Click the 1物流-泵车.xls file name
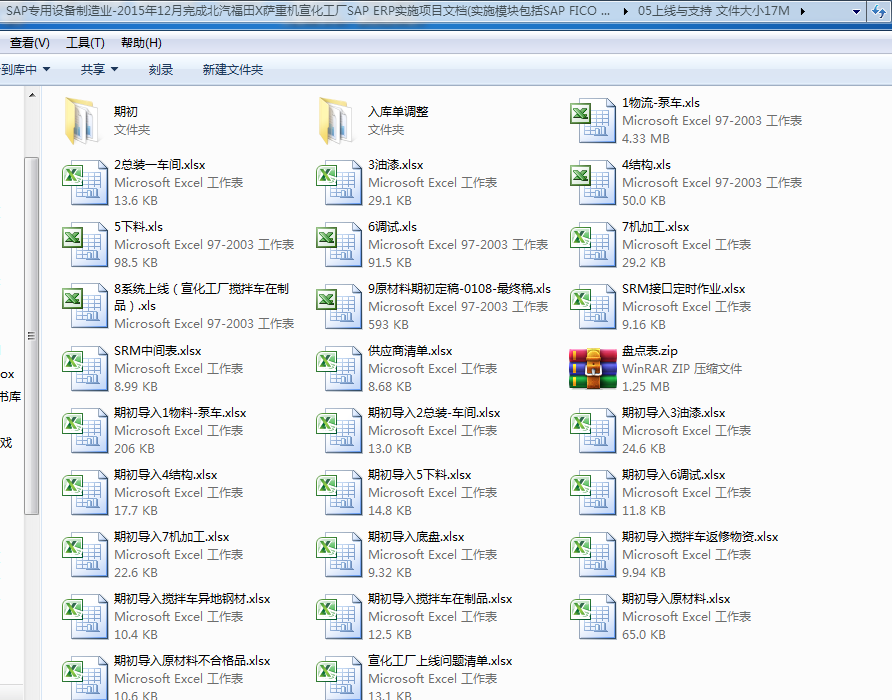The height and width of the screenshot is (700, 892). pyautogui.click(x=660, y=103)
